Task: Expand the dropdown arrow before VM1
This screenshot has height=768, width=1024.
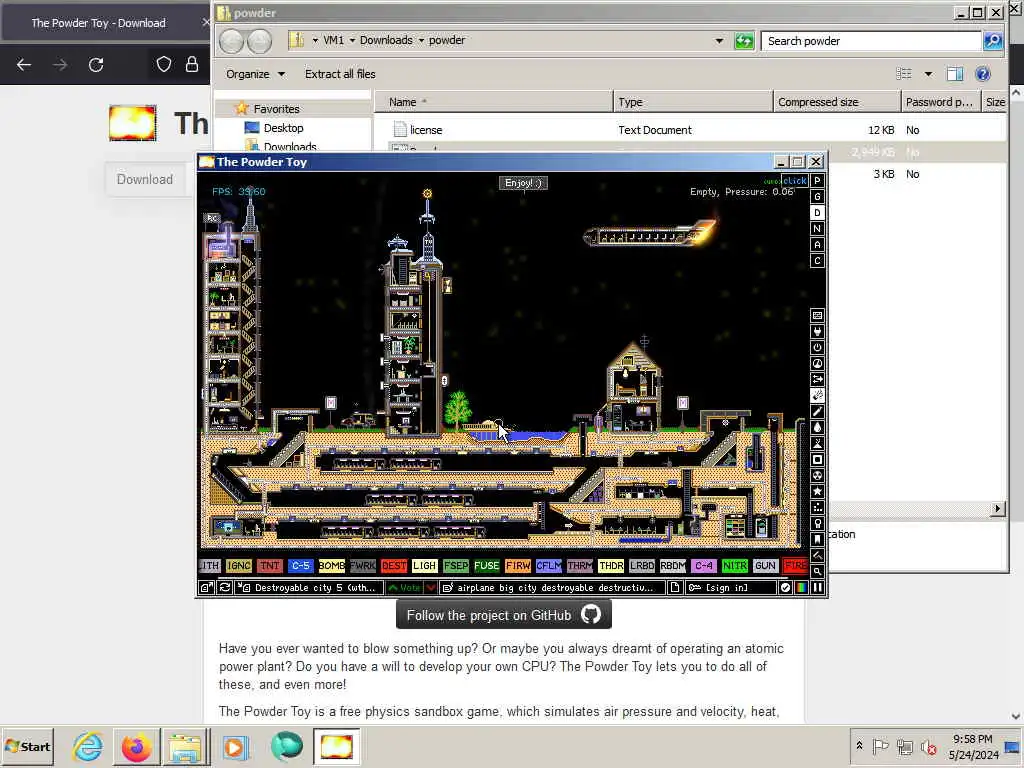Action: coord(315,40)
